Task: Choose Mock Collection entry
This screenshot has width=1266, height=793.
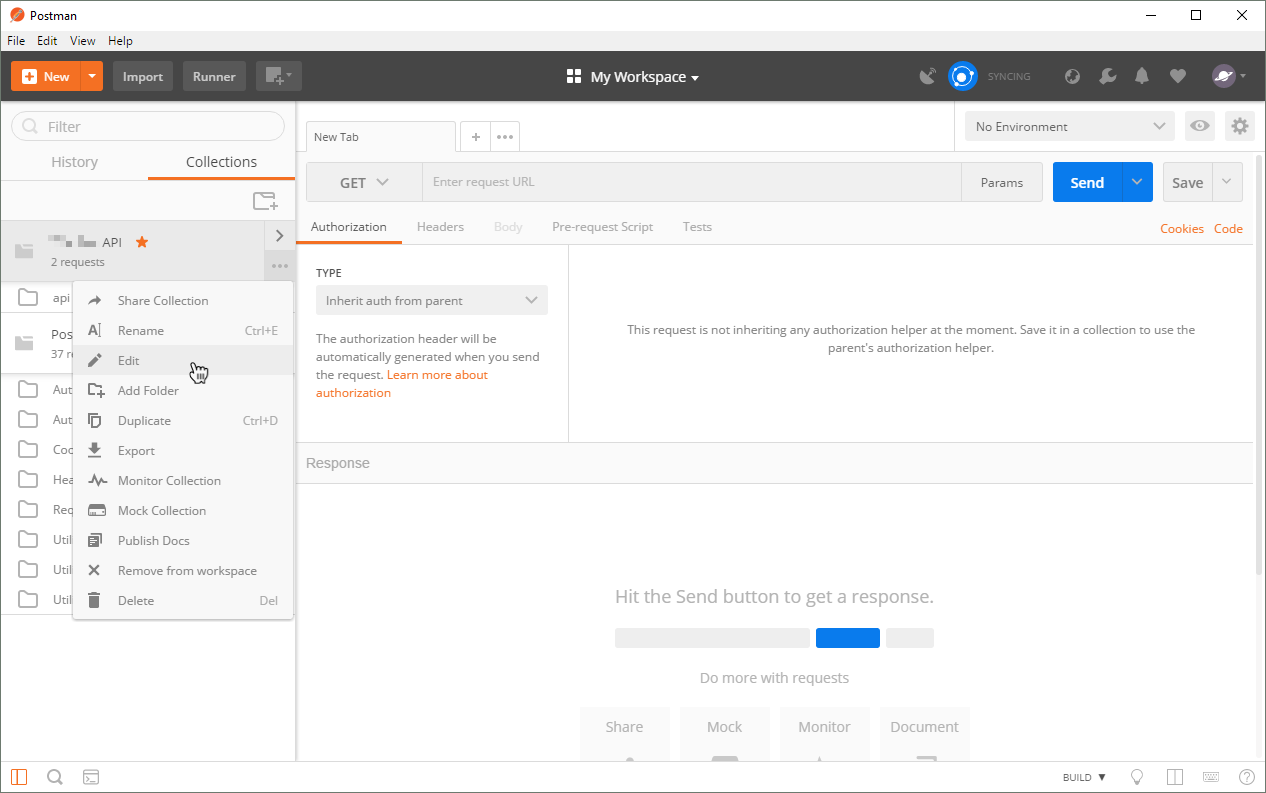Action: (x=183, y=510)
